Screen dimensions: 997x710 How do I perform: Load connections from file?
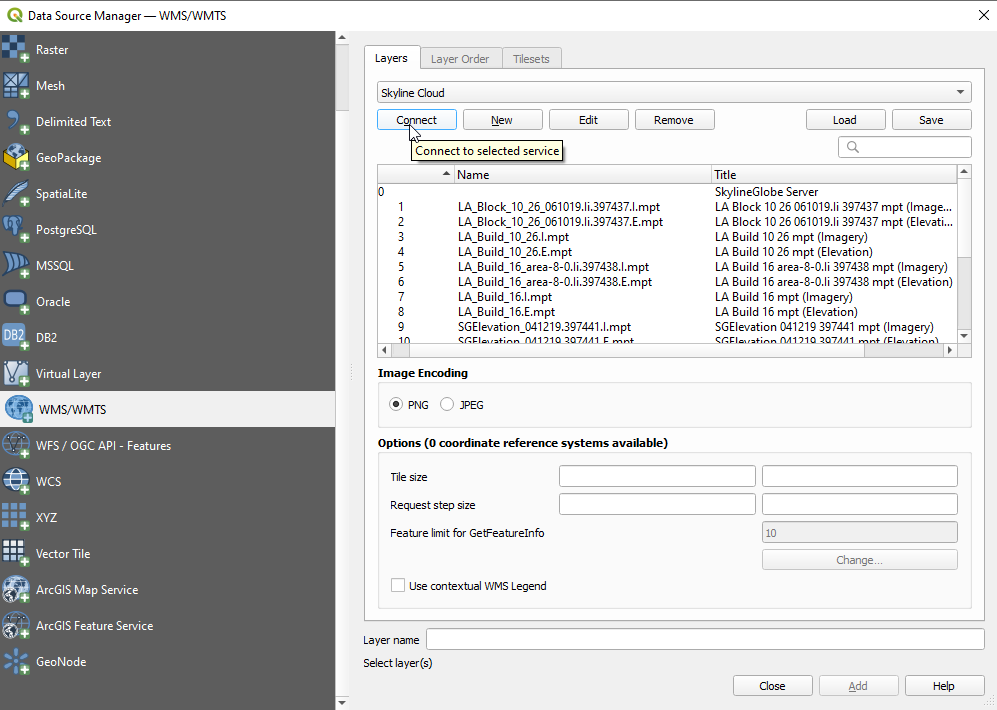(x=845, y=119)
